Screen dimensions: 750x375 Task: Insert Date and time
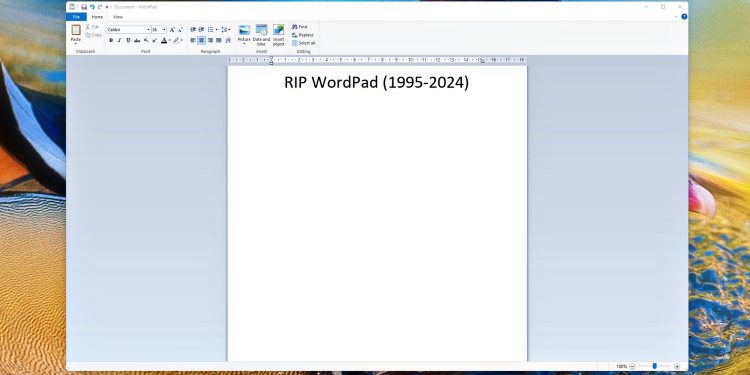[x=261, y=34]
